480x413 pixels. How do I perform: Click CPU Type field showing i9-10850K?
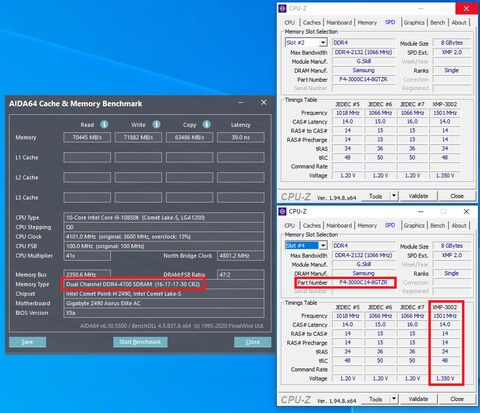[164, 218]
